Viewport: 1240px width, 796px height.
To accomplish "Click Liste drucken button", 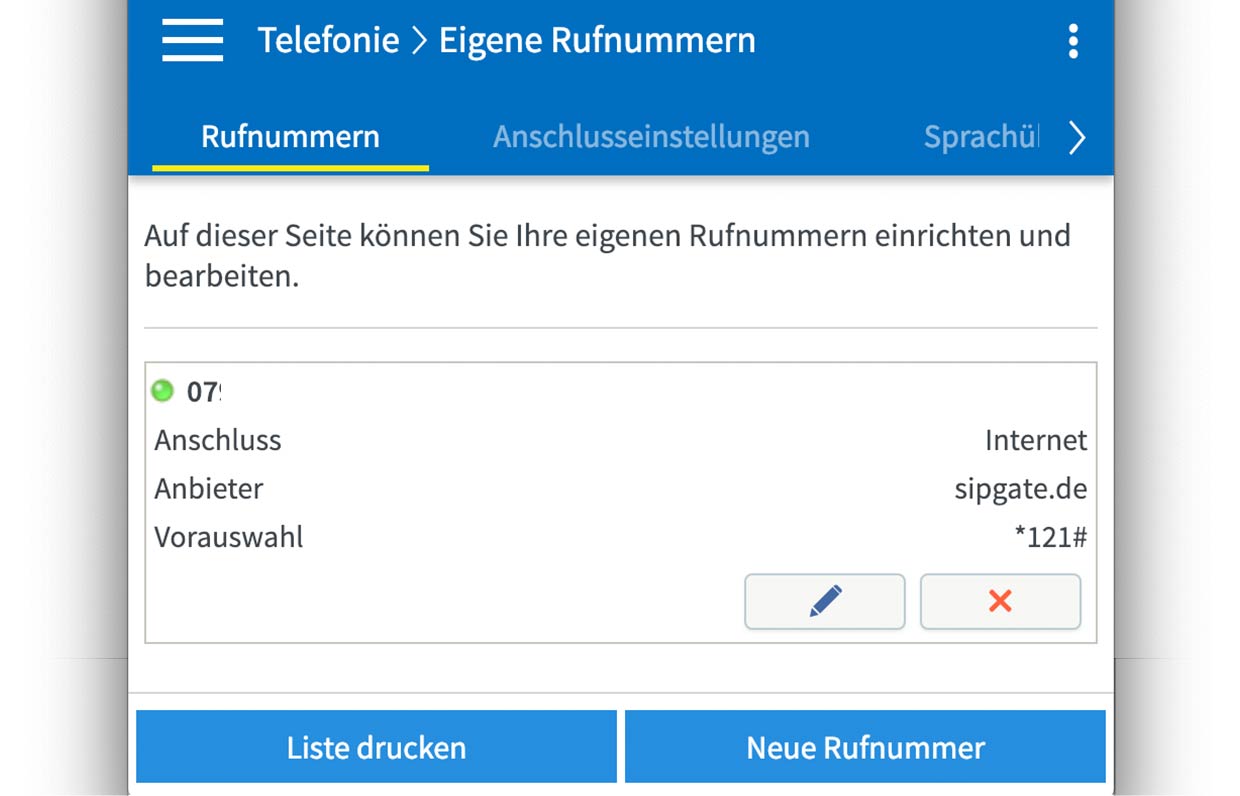I will [x=376, y=747].
